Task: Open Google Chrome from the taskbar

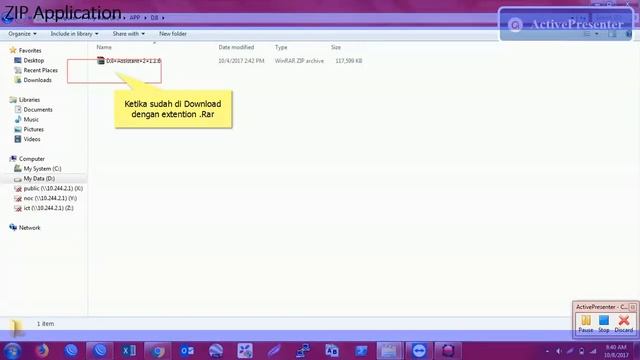Action: [158, 351]
